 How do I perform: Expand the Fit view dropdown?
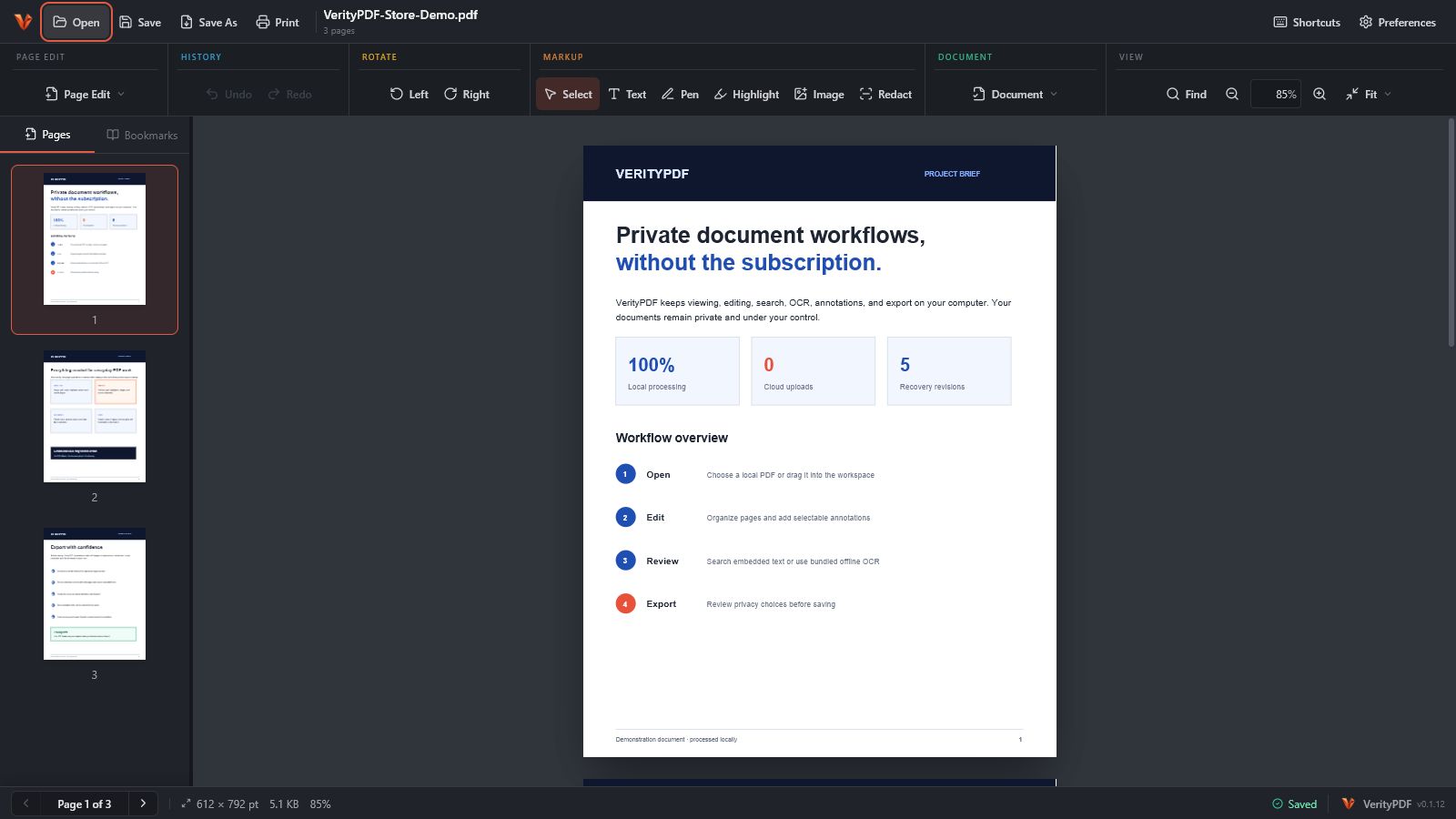click(1369, 94)
